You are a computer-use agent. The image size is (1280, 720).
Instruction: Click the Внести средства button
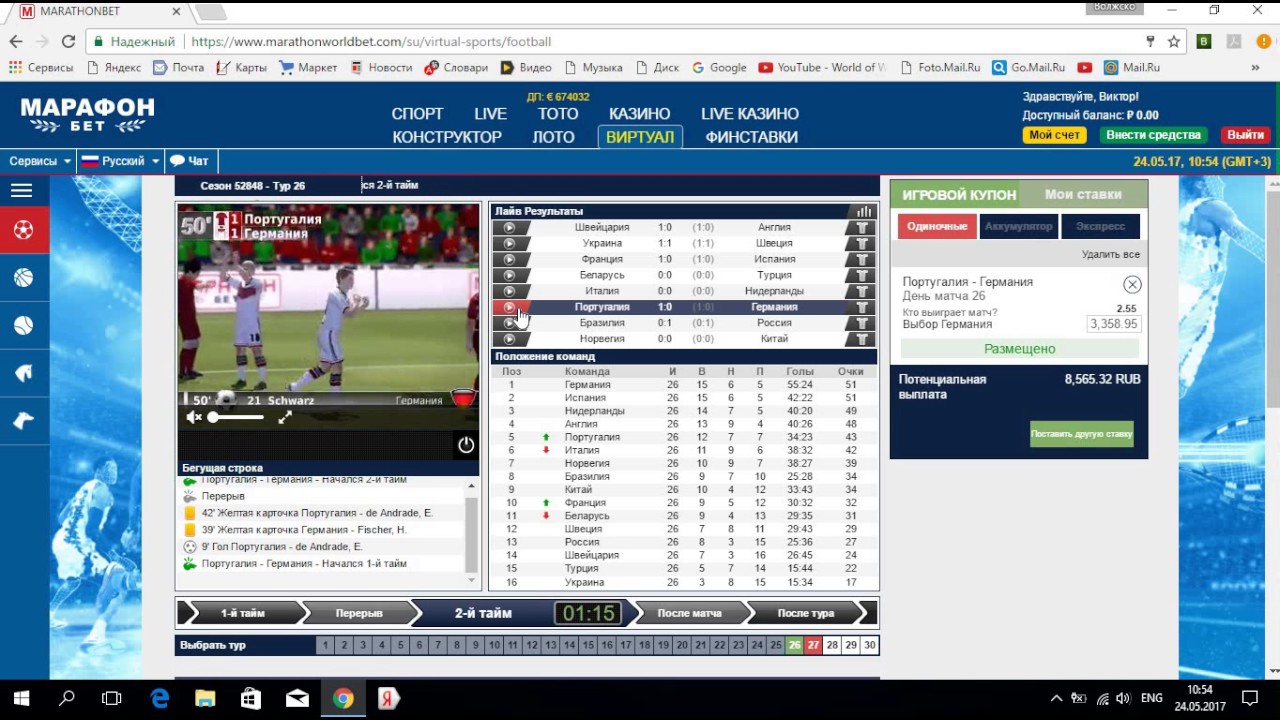click(x=1153, y=135)
